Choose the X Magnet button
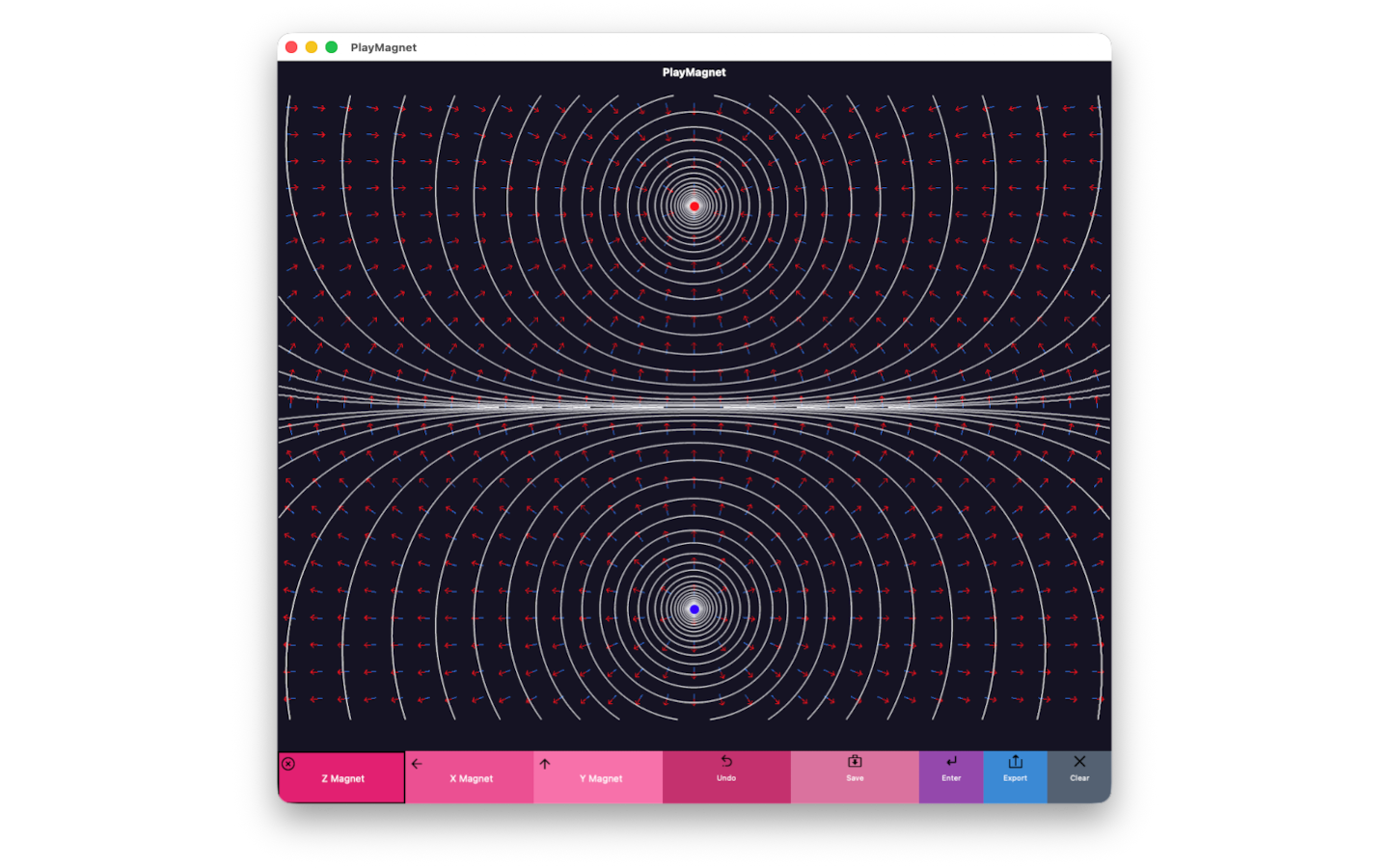 tap(470, 777)
